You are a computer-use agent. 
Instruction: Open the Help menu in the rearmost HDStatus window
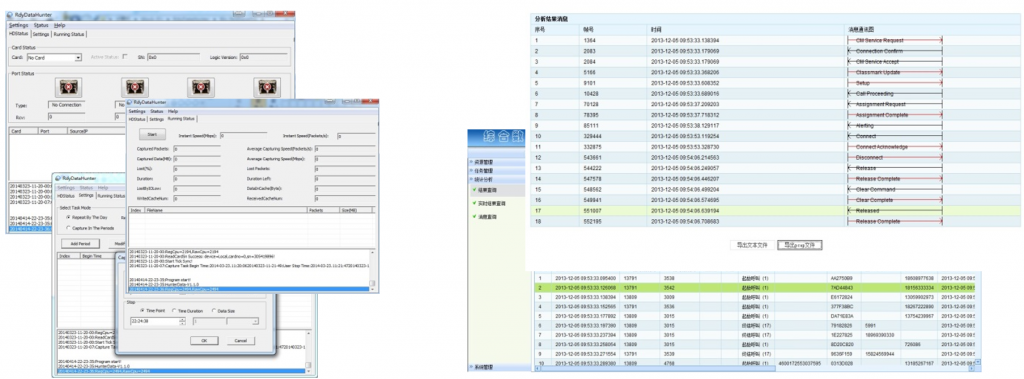pos(59,25)
